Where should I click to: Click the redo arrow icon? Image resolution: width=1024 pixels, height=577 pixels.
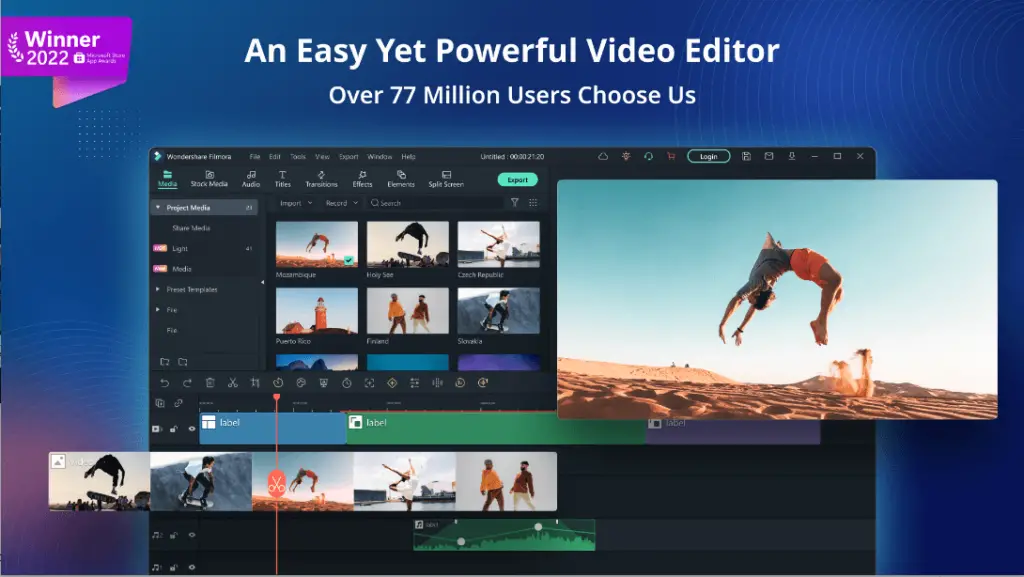pyautogui.click(x=187, y=383)
